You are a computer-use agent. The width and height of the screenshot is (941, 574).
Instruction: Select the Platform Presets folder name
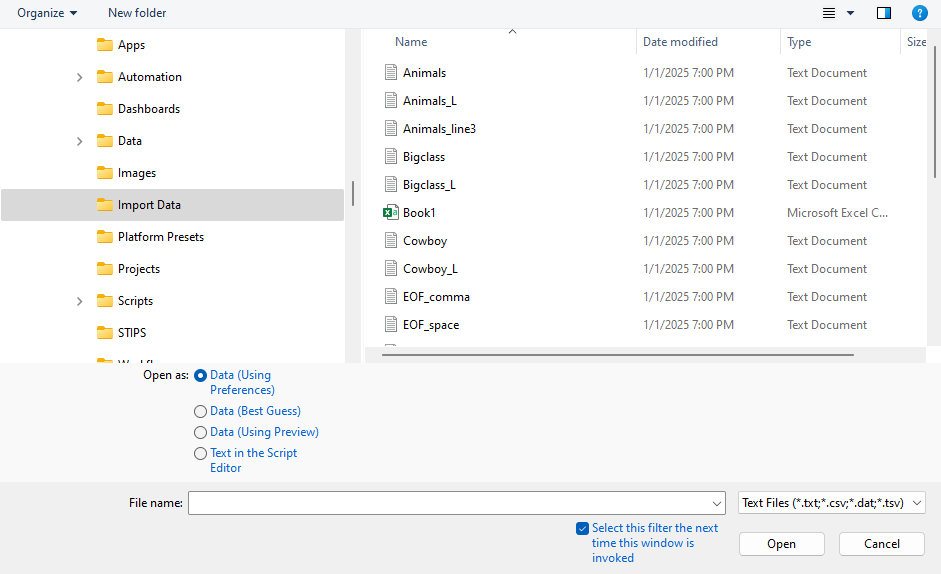tap(161, 237)
